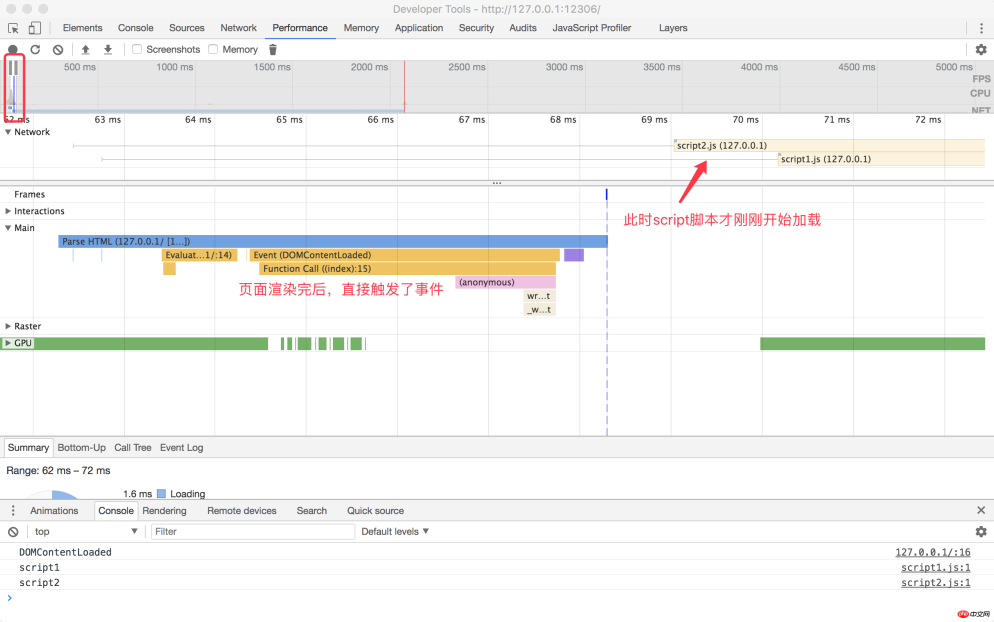Save the performance profile
994x622 pixels.
[x=107, y=49]
